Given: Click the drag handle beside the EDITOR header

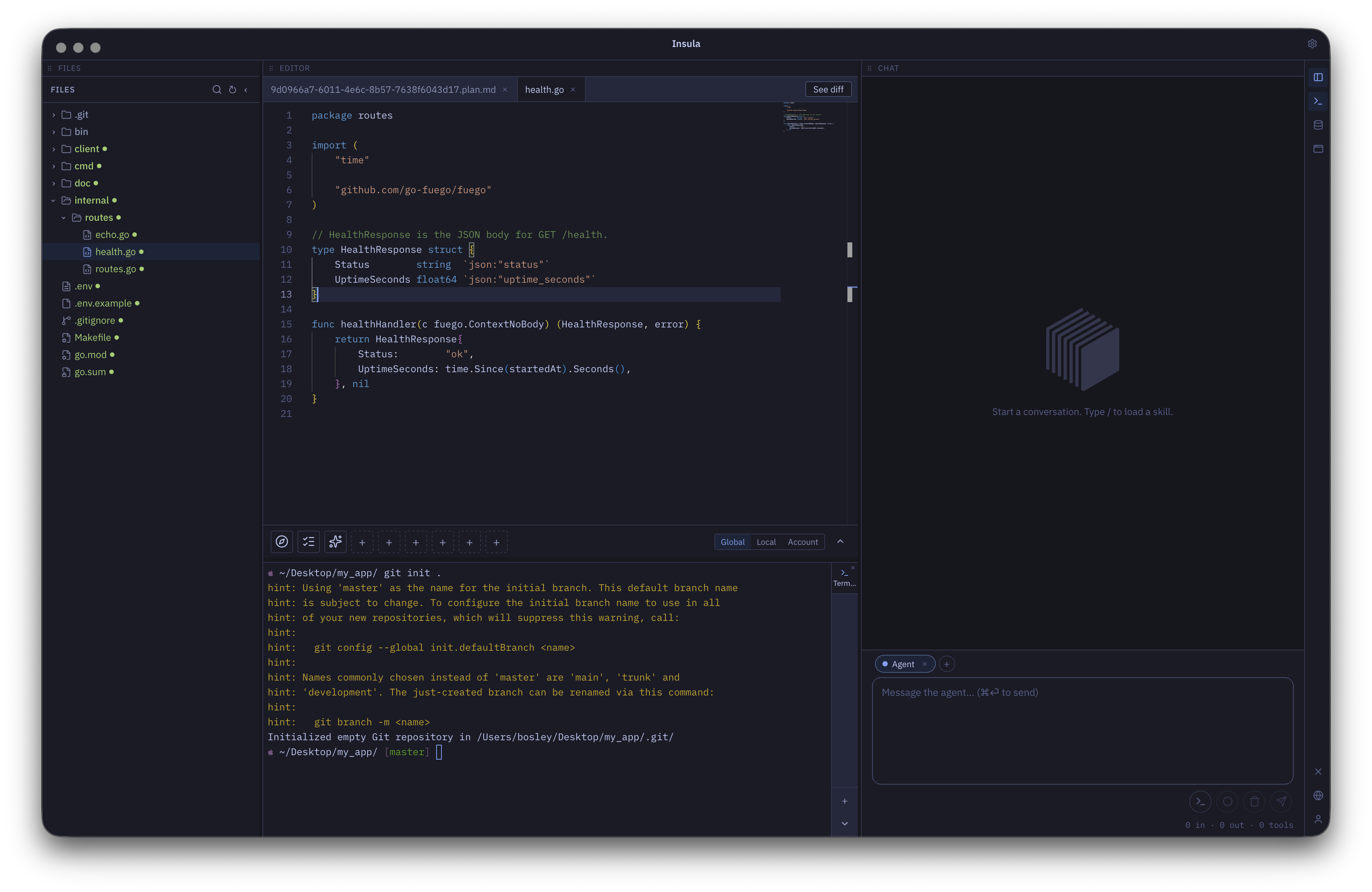Looking at the screenshot, I should 271,68.
